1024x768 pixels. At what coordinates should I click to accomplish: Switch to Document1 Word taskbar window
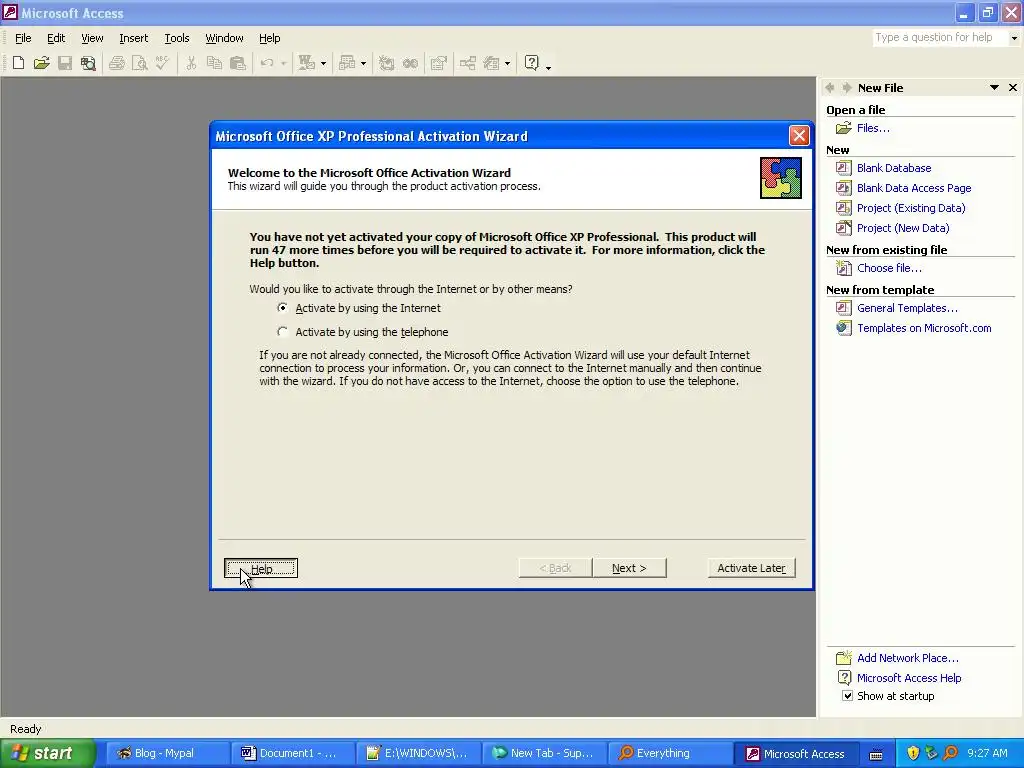click(293, 753)
